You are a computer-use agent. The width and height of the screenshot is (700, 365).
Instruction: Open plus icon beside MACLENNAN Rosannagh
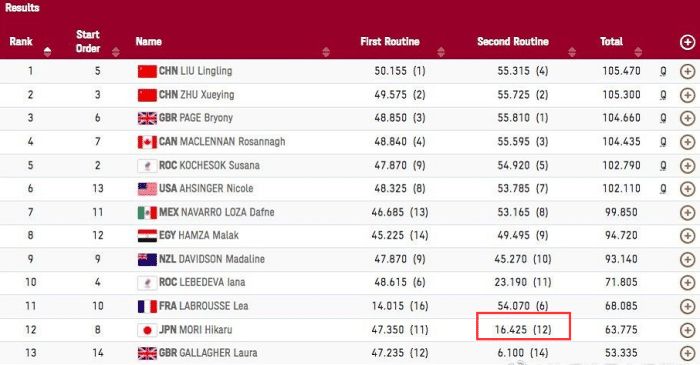[x=688, y=142]
